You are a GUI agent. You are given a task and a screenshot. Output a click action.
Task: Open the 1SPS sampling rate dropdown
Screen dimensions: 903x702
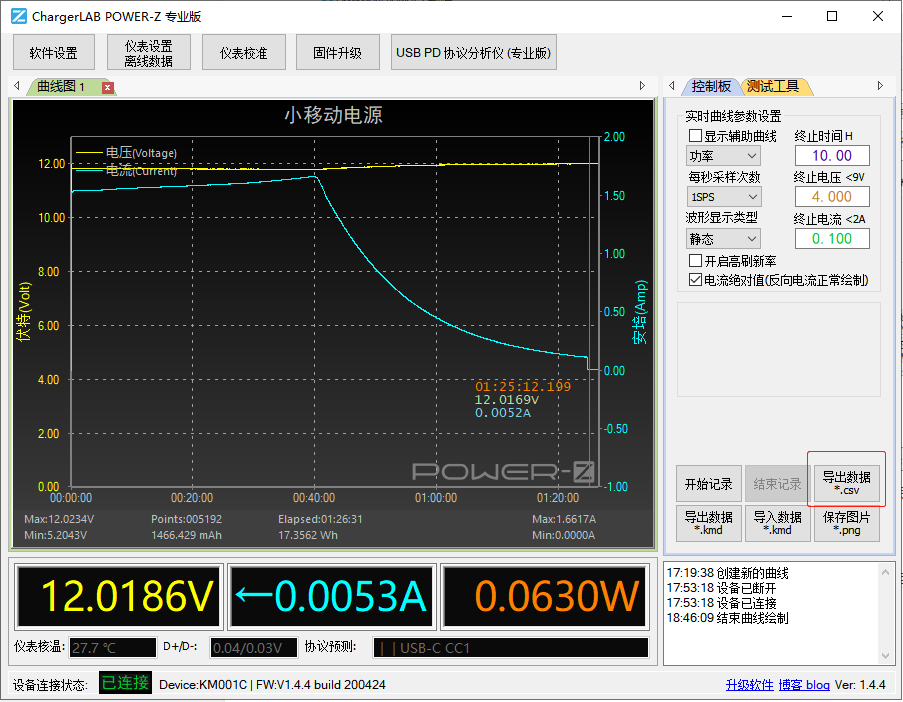[722, 197]
